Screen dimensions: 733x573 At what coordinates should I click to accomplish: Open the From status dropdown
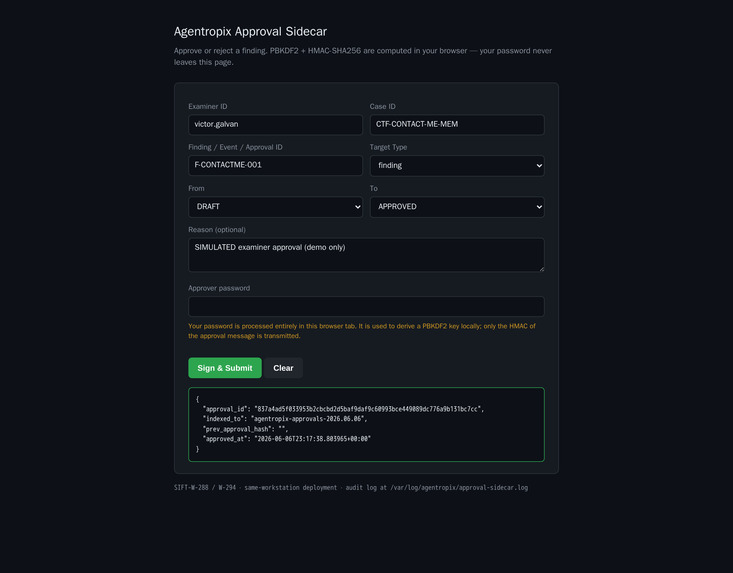click(275, 207)
